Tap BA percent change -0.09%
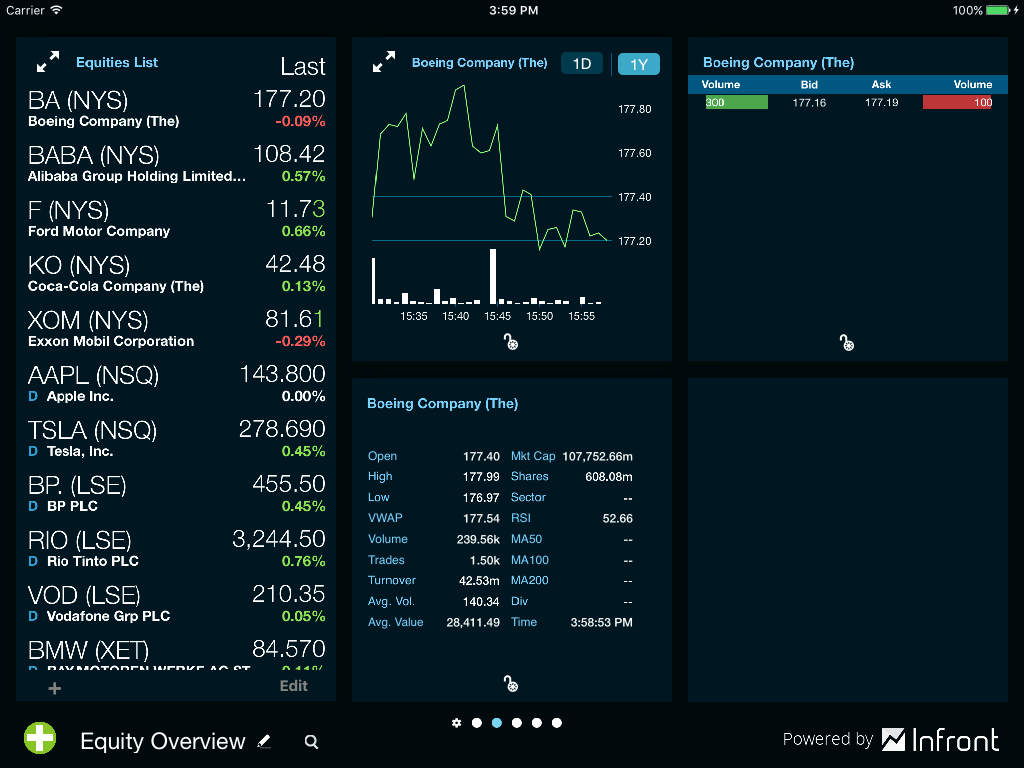The width and height of the screenshot is (1024, 768). [300, 121]
